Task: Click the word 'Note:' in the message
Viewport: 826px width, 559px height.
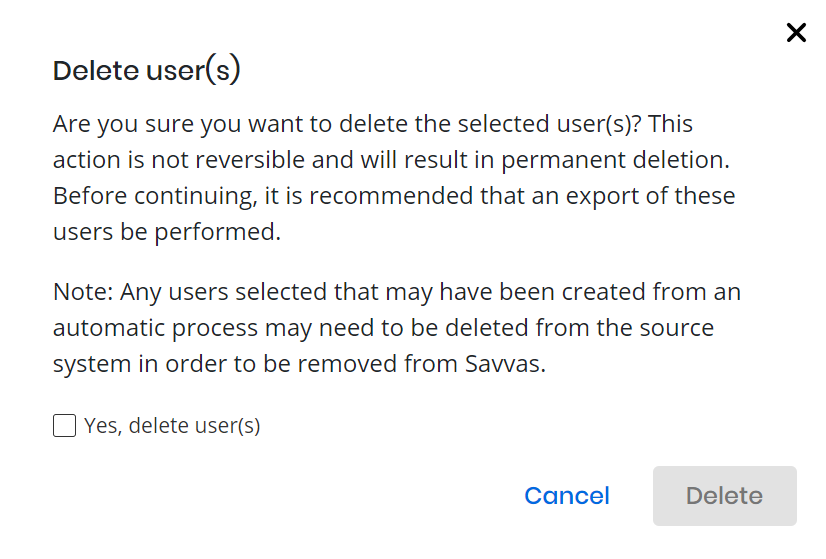Action: (83, 291)
